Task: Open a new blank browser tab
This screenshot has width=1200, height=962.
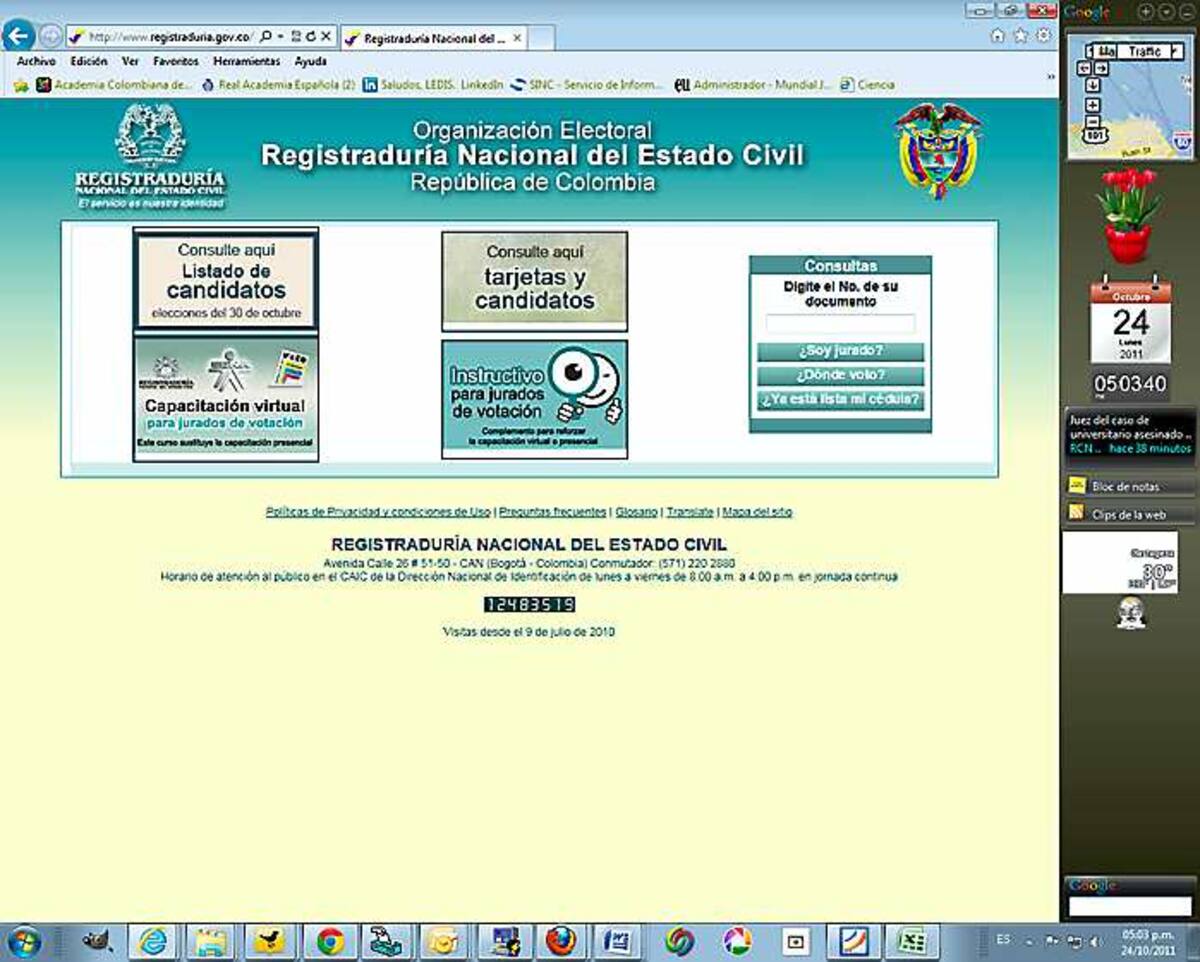Action: click(x=542, y=39)
